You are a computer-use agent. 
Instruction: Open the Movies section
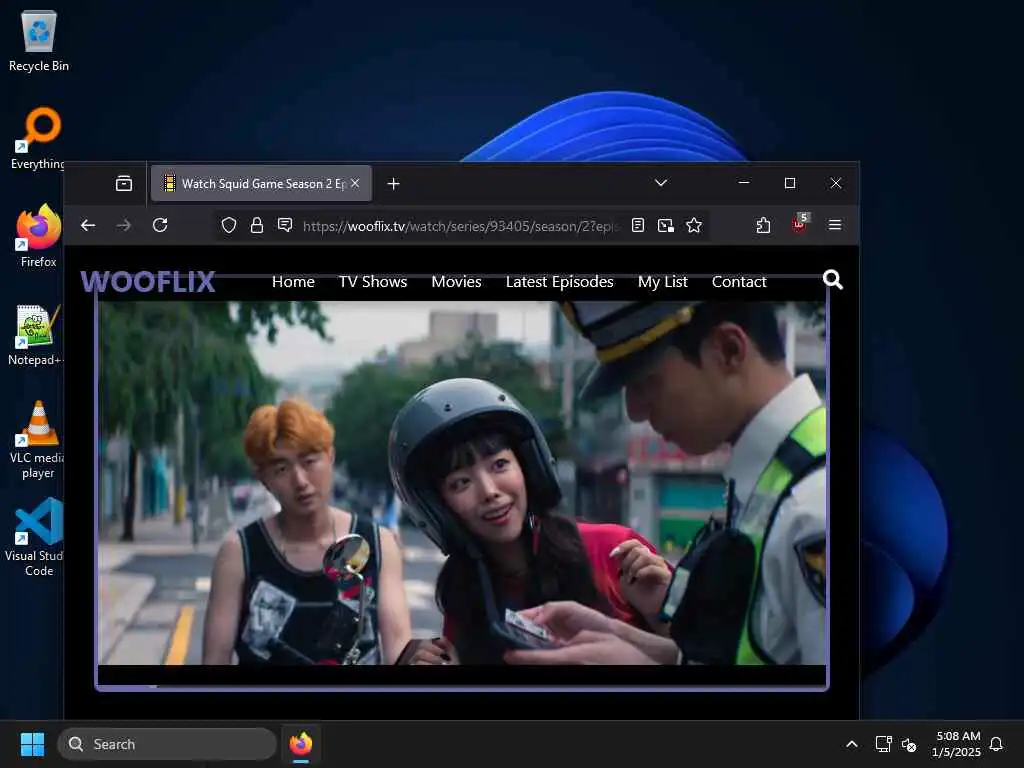point(456,281)
